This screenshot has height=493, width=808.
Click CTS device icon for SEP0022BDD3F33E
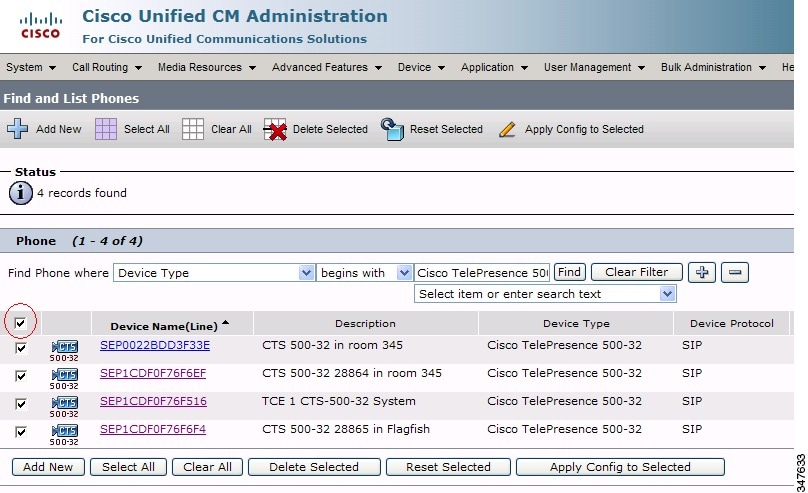pos(64,350)
